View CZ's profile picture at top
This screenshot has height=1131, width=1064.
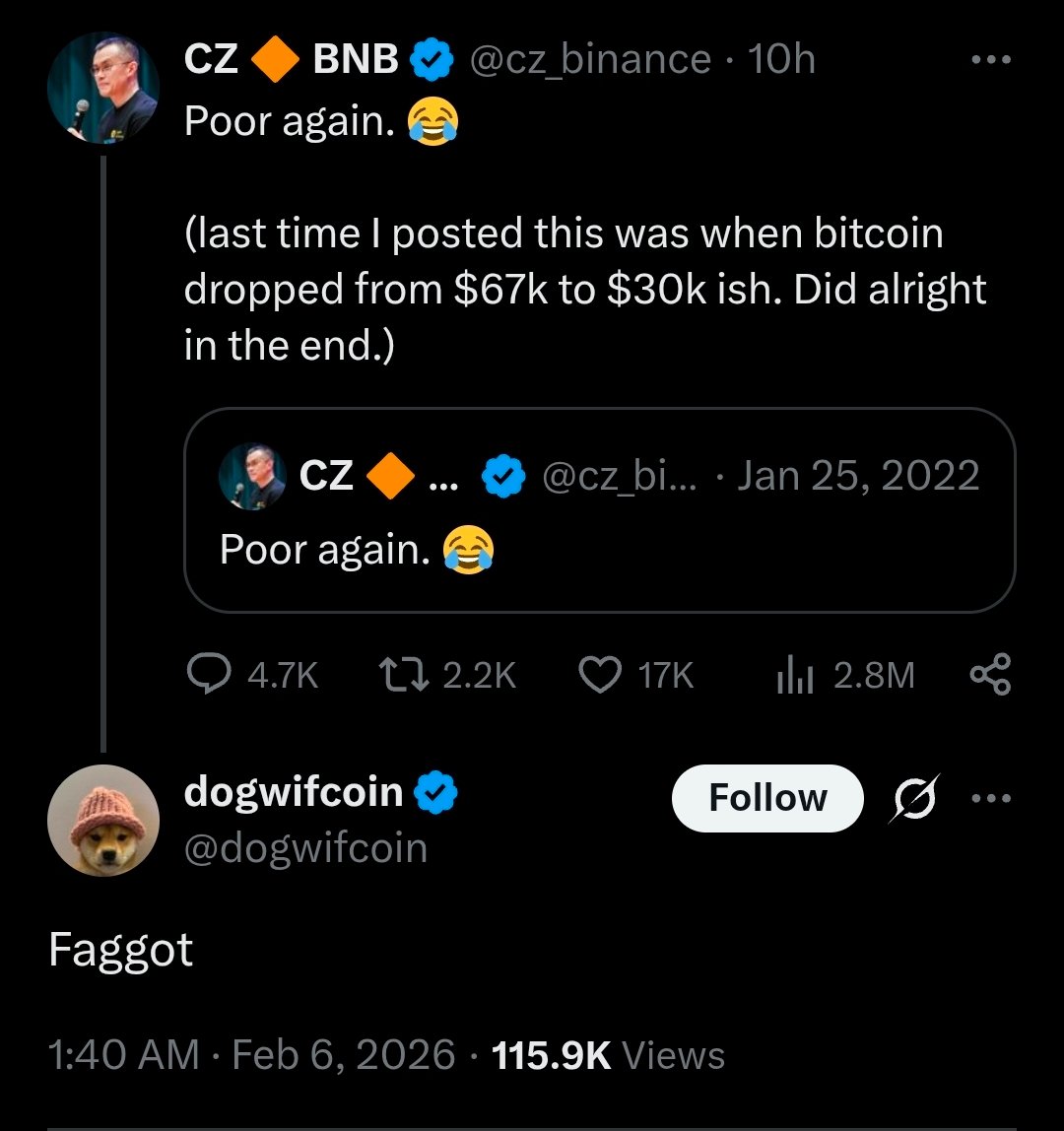(103, 88)
